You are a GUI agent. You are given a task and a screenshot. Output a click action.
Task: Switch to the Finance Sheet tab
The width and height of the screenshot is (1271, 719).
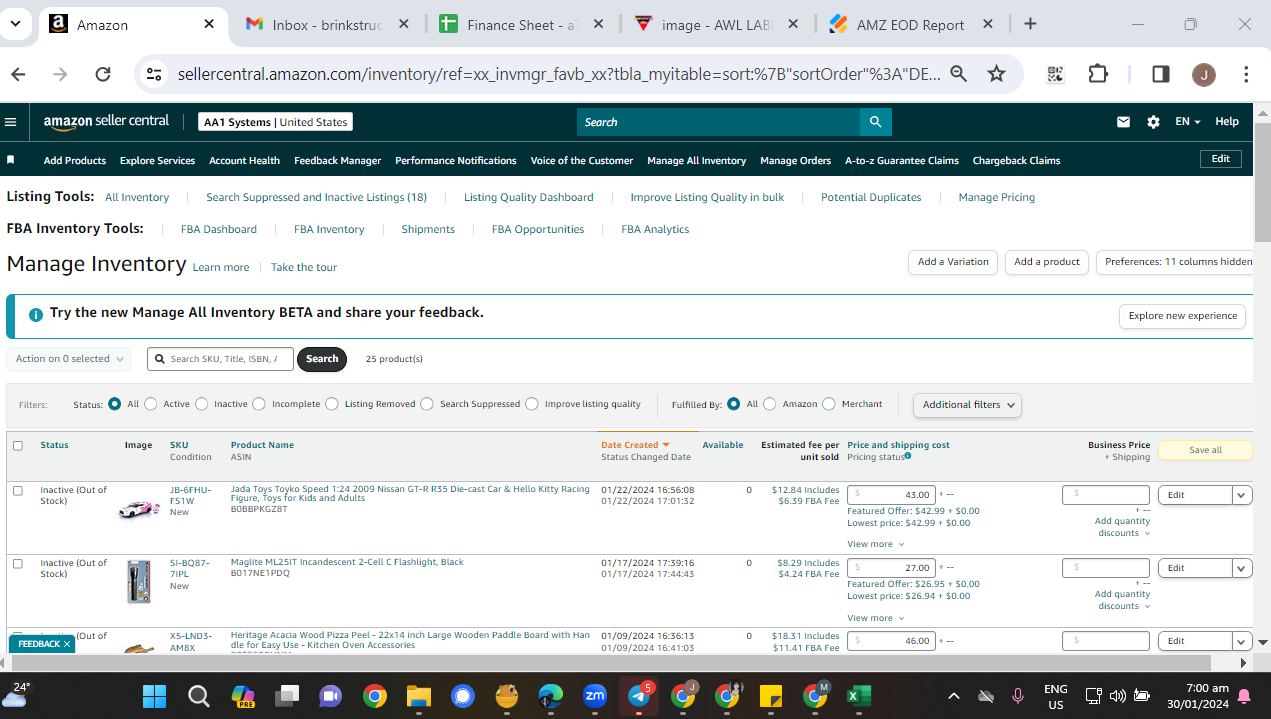[522, 25]
